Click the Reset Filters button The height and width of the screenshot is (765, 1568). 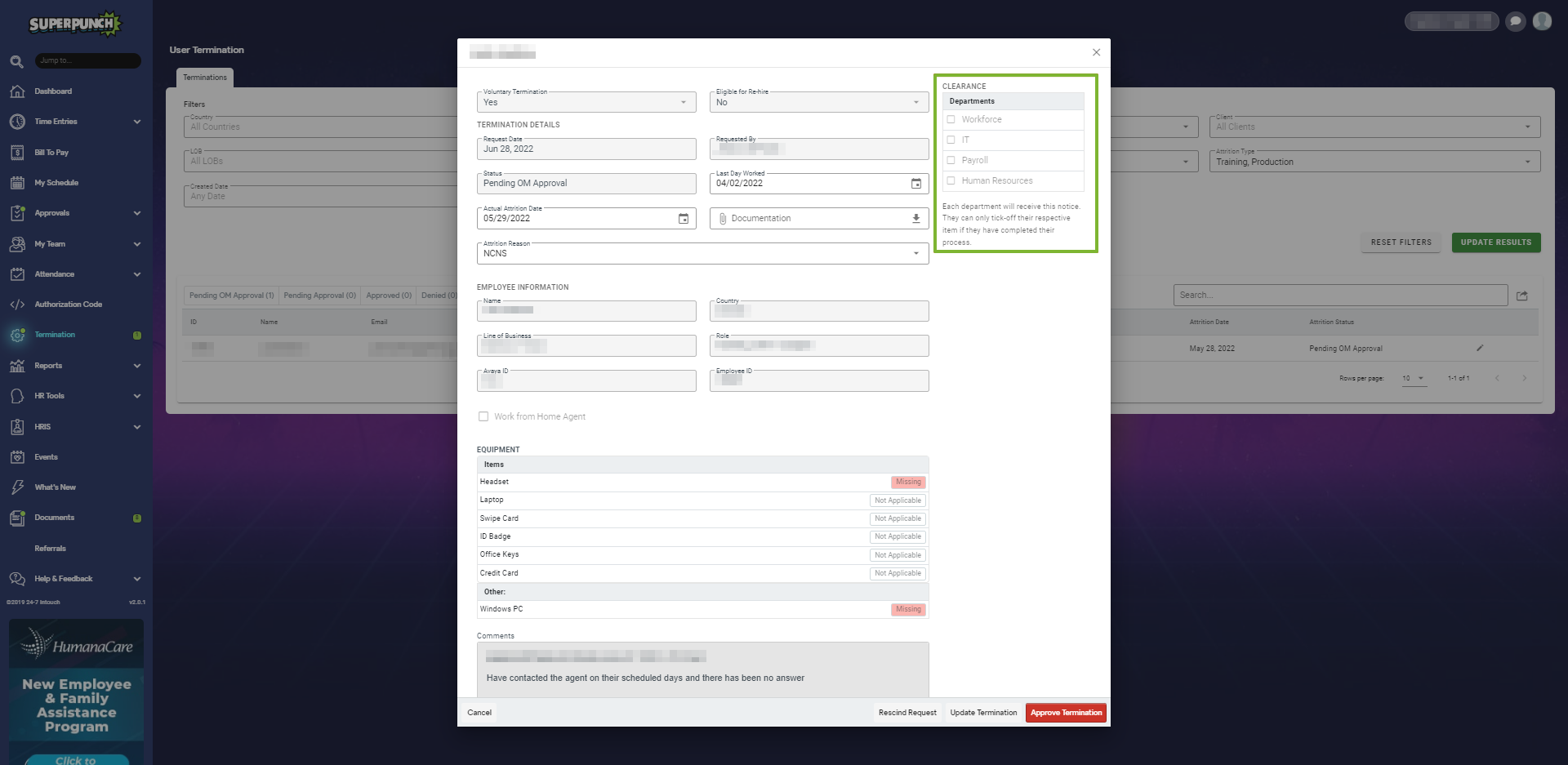tap(1401, 242)
